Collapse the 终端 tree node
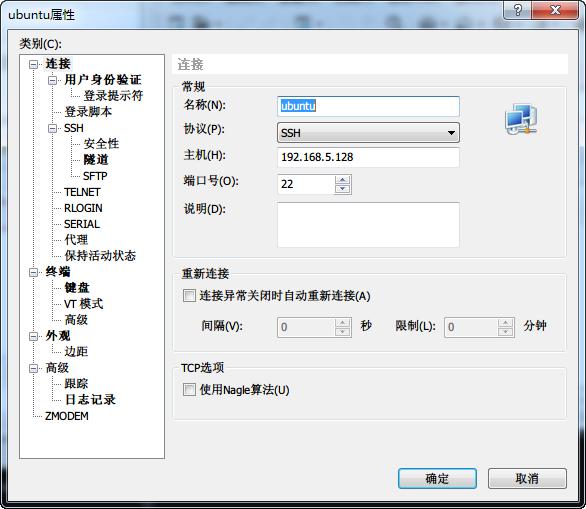The image size is (586, 509). click(34, 272)
